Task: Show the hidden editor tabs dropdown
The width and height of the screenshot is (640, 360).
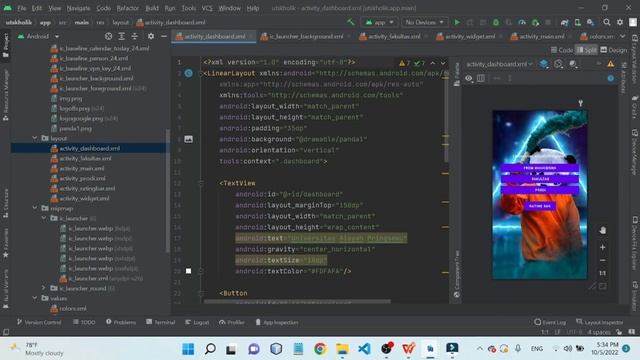Action: pos(622,36)
